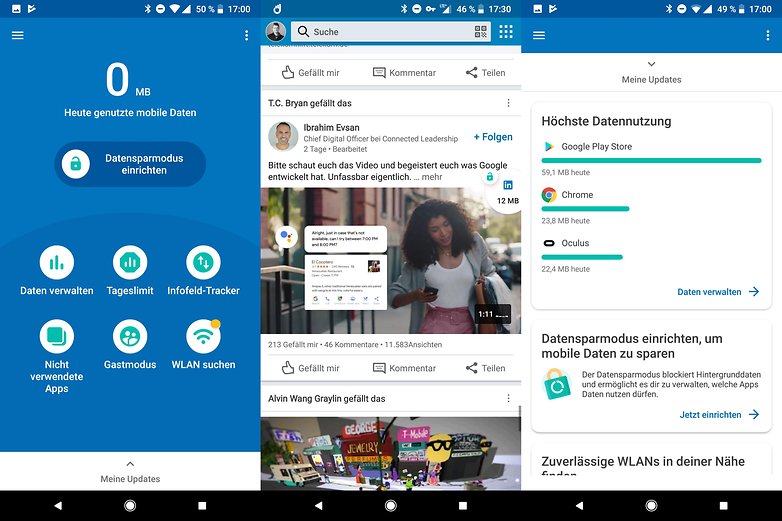This screenshot has width=782, height=521.
Task: Open Nicht verwendete Apps icon
Action: [x=57, y=337]
